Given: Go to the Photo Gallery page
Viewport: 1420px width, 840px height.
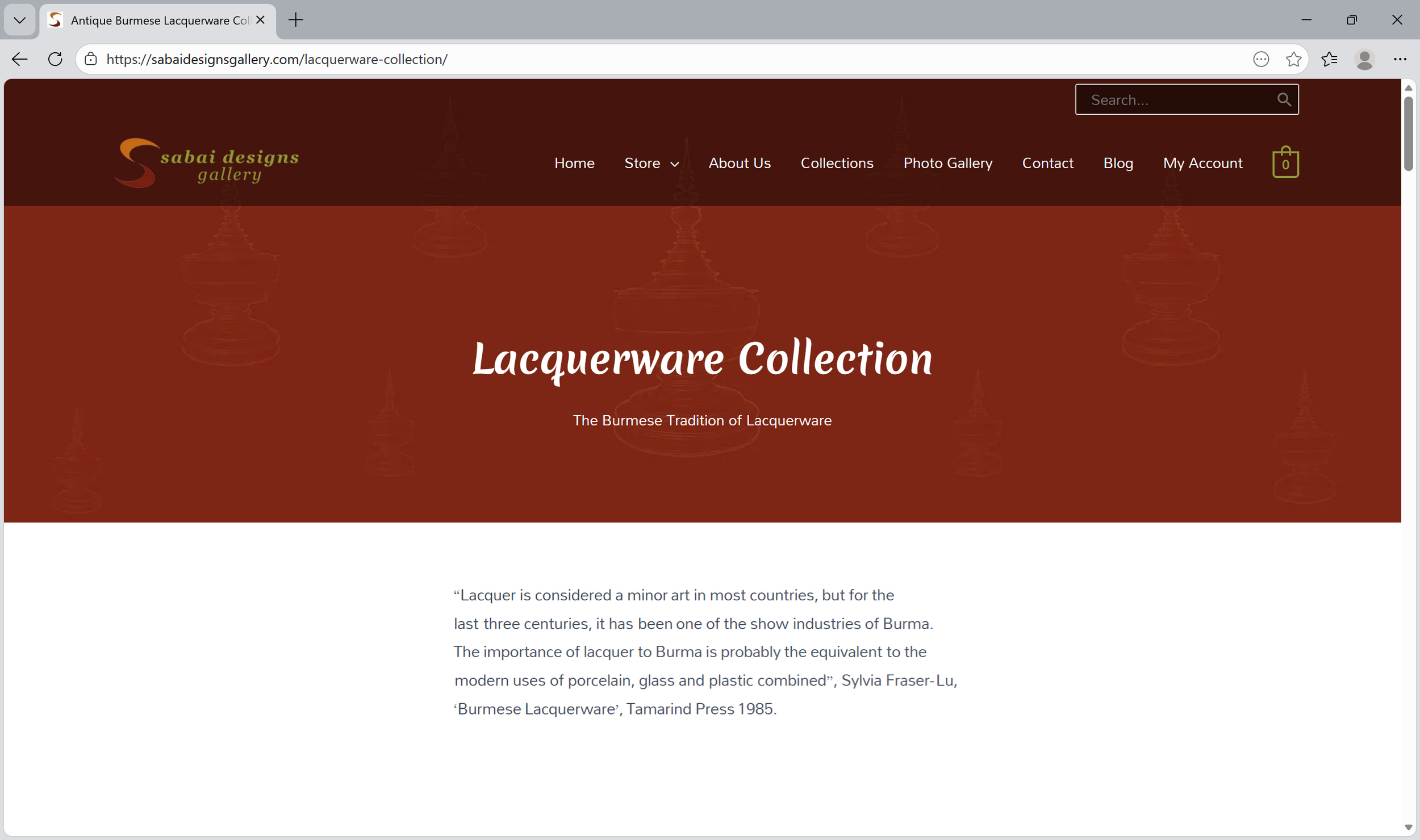Looking at the screenshot, I should tap(947, 164).
